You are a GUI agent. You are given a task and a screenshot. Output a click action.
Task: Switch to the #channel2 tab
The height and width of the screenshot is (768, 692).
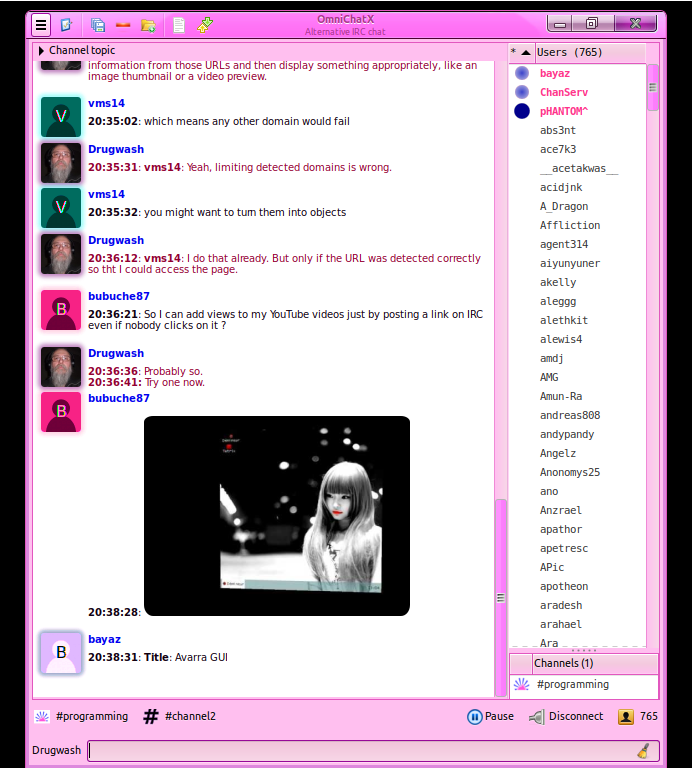(180, 717)
